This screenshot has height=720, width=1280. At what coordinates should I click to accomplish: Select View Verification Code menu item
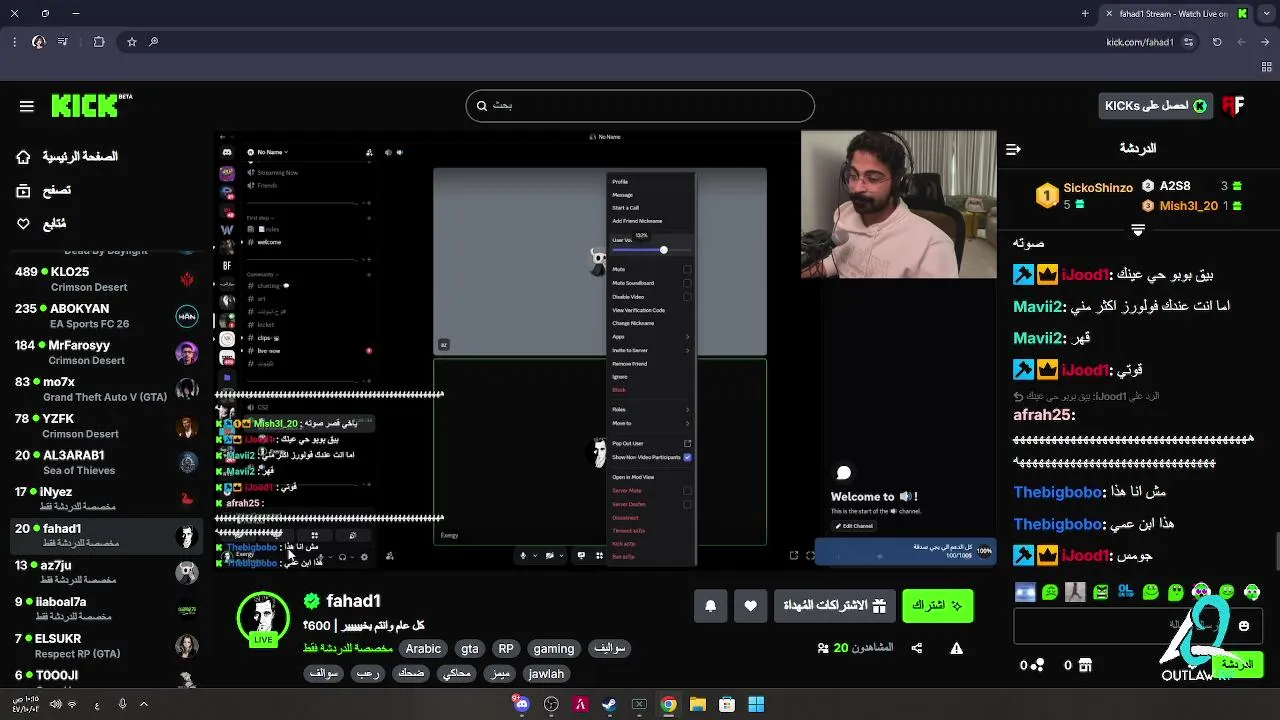(x=639, y=310)
